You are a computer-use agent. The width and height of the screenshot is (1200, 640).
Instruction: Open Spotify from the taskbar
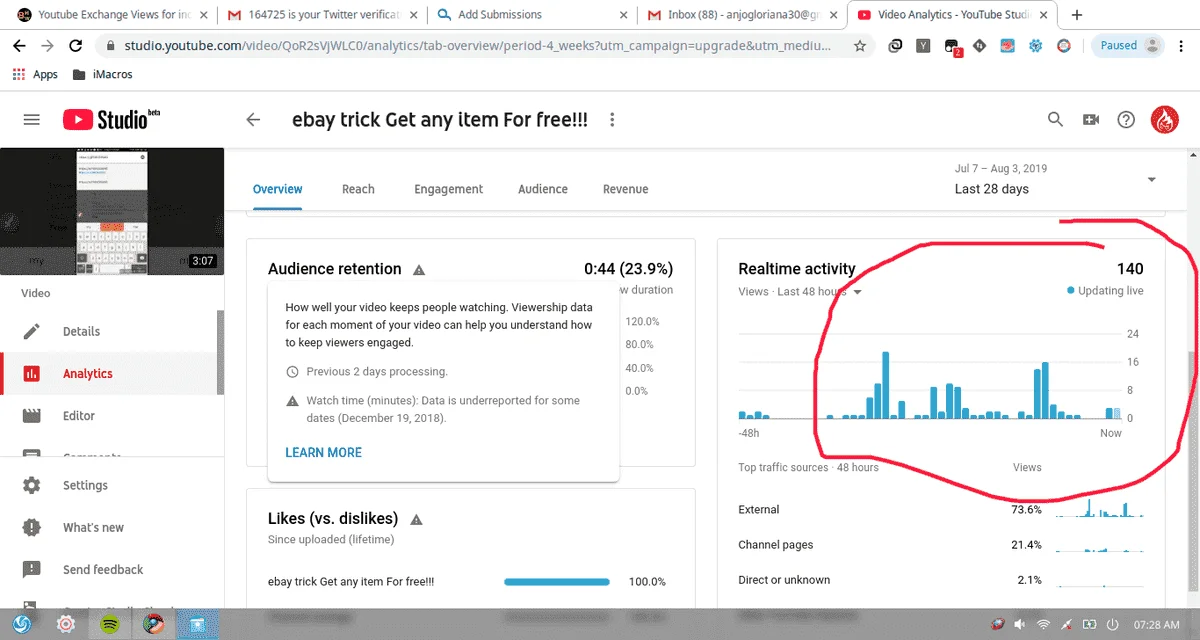109,624
